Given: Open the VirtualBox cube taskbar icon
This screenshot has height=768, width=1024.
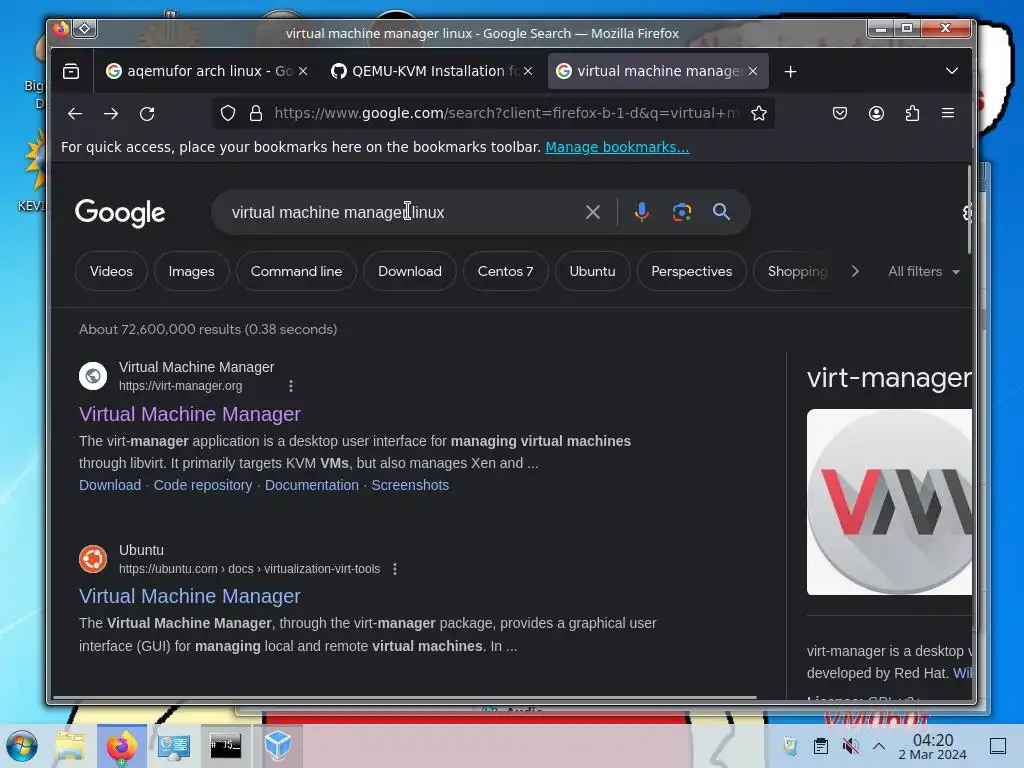Looking at the screenshot, I should click(x=278, y=746).
